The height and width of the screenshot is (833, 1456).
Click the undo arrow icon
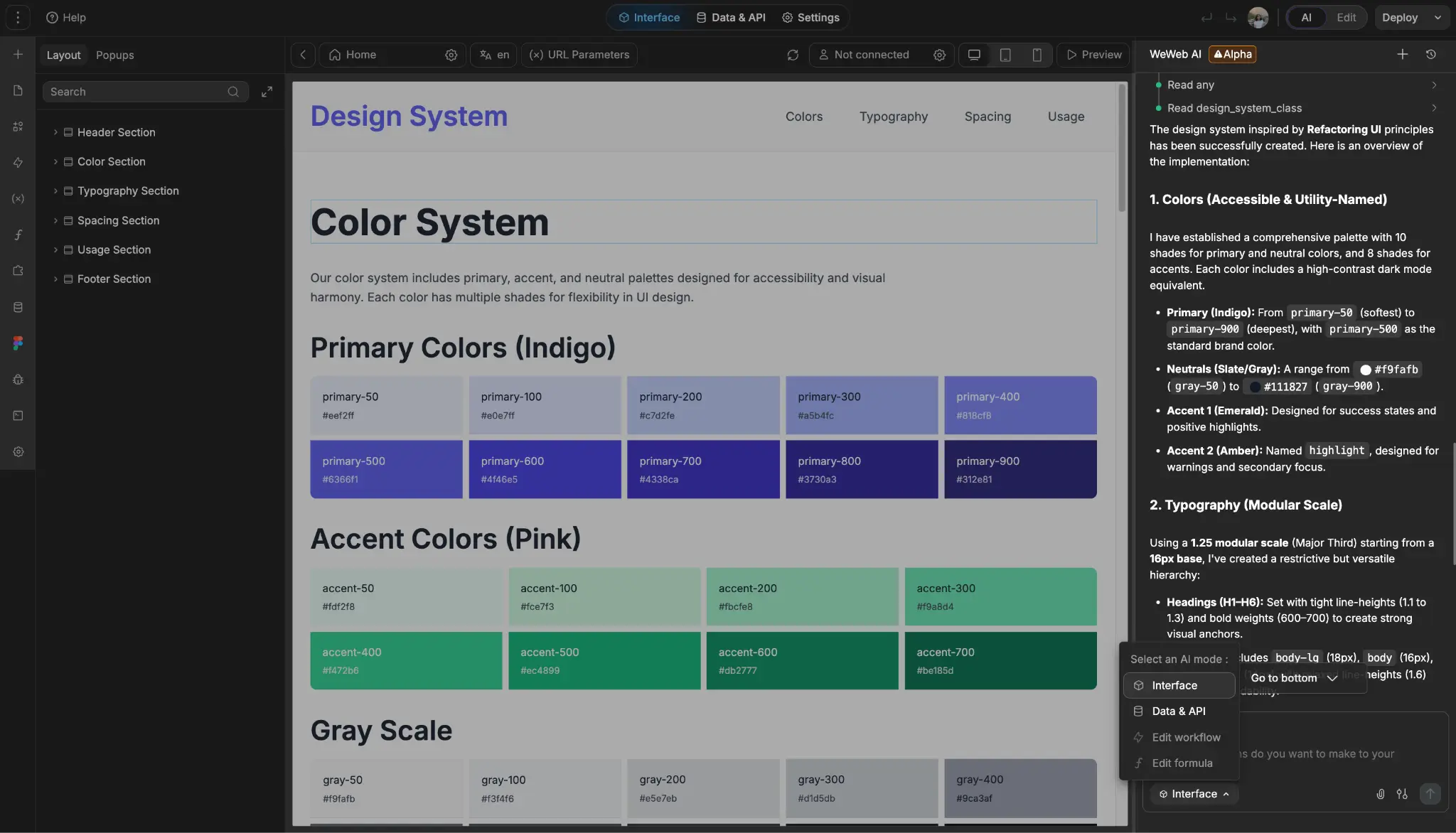pos(1206,18)
